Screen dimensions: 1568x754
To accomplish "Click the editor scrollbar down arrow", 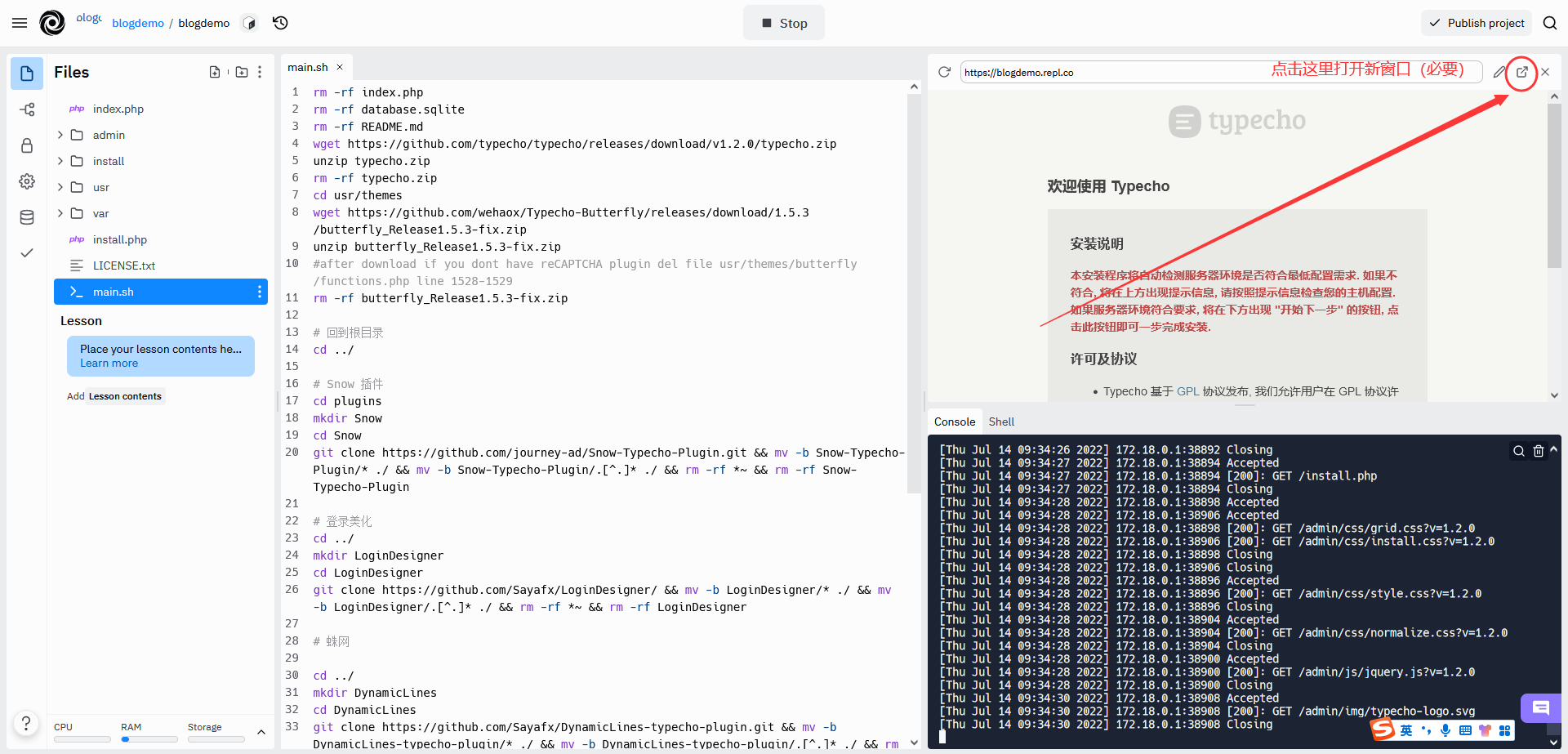I will (x=914, y=743).
